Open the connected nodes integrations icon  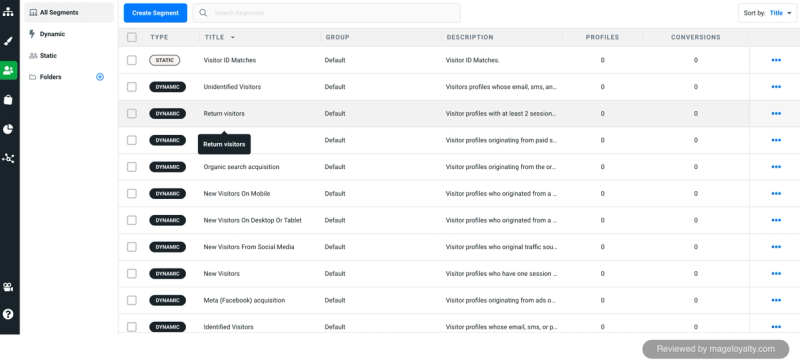click(x=8, y=158)
